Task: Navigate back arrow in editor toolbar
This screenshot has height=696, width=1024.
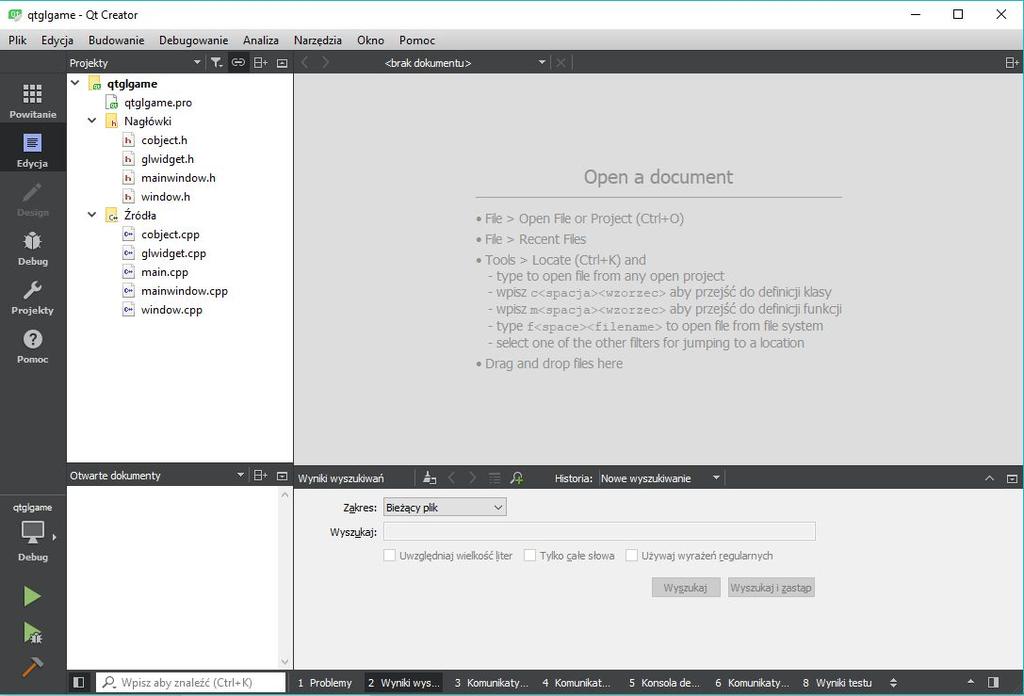Action: pyautogui.click(x=305, y=63)
